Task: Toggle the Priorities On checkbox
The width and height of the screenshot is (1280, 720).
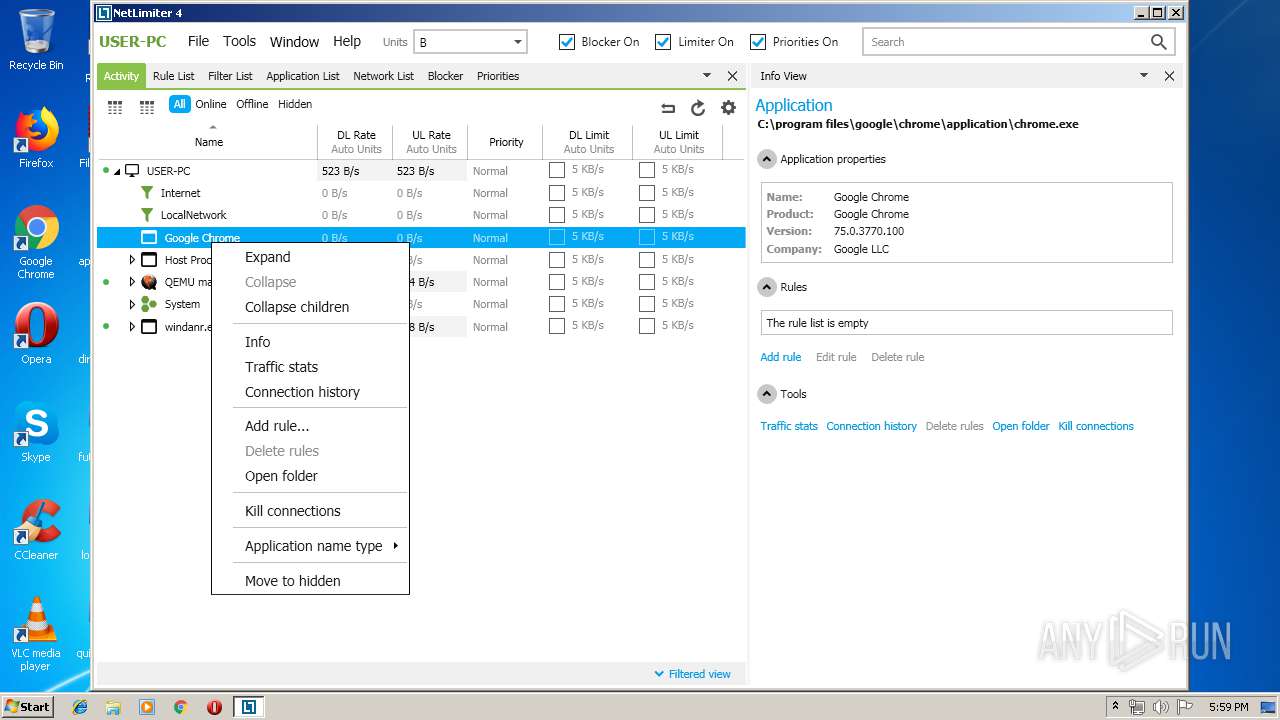Action: [x=758, y=42]
